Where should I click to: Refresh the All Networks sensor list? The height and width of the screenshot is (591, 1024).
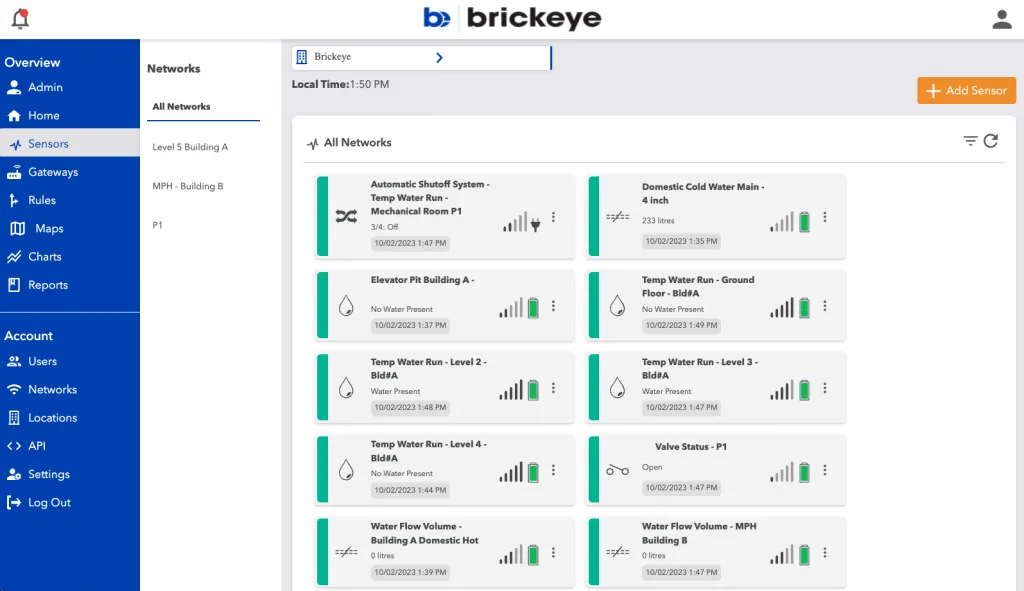click(x=991, y=141)
